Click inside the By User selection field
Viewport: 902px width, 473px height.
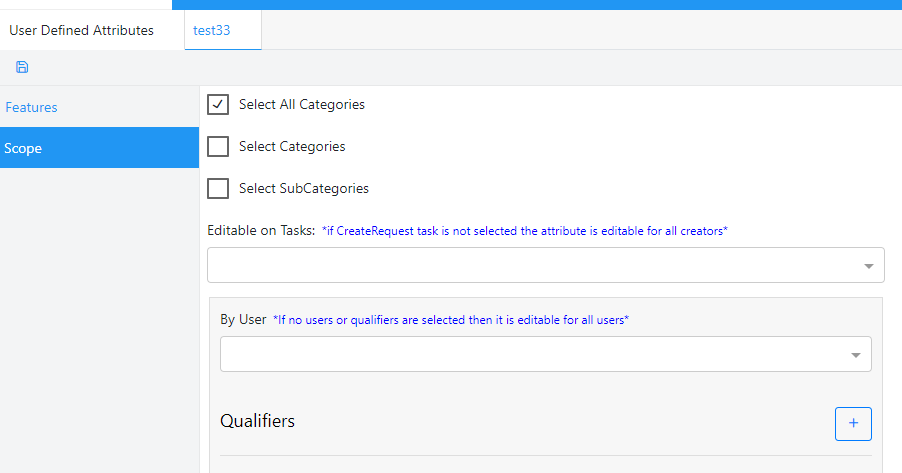530,354
